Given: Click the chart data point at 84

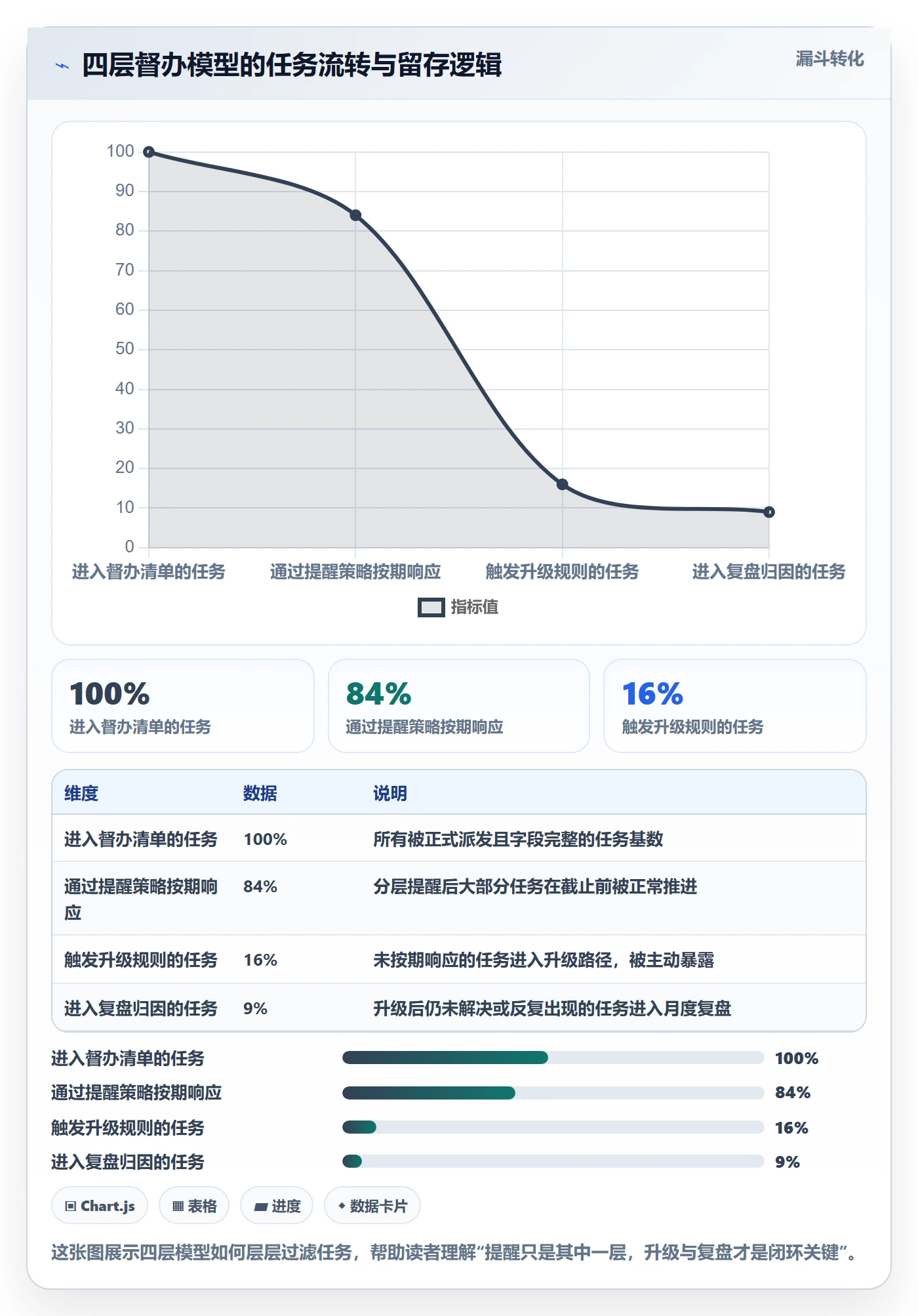Looking at the screenshot, I should point(355,215).
